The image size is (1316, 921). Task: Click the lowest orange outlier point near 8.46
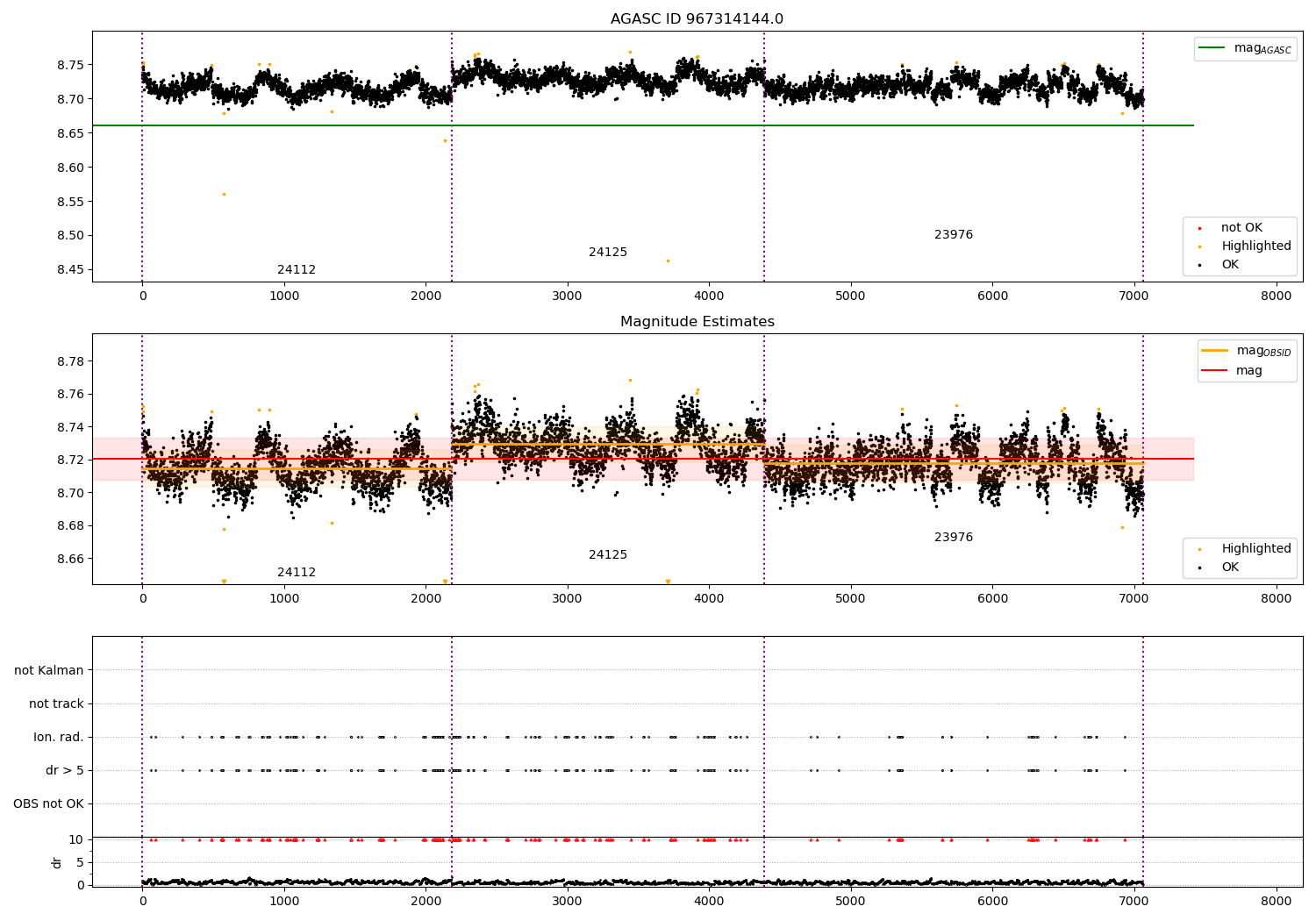(668, 261)
